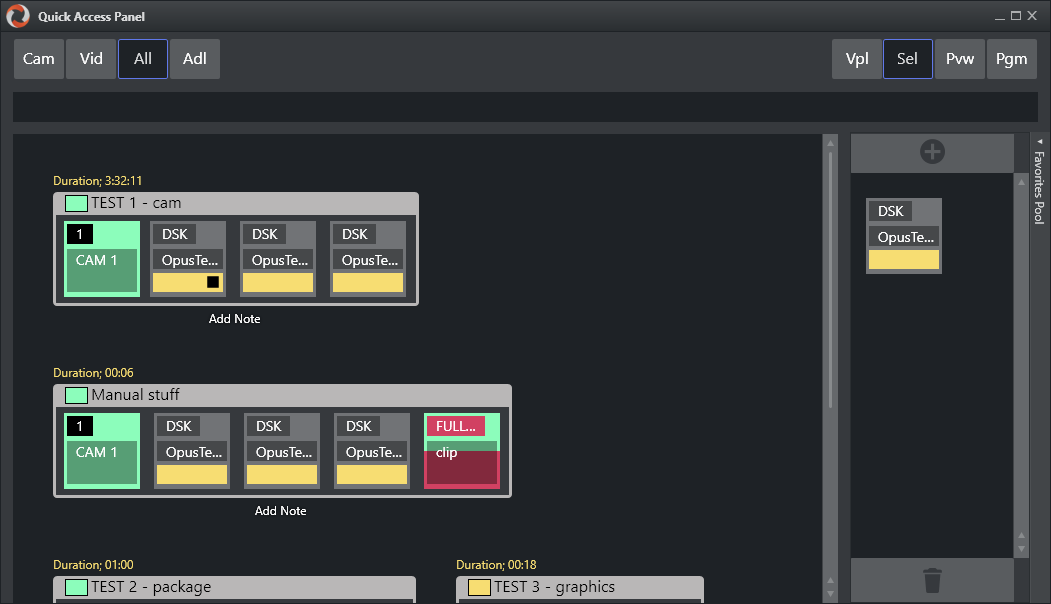Viewport: 1051px width, 604px height.
Task: Switch to Sel mode
Action: coord(907,59)
